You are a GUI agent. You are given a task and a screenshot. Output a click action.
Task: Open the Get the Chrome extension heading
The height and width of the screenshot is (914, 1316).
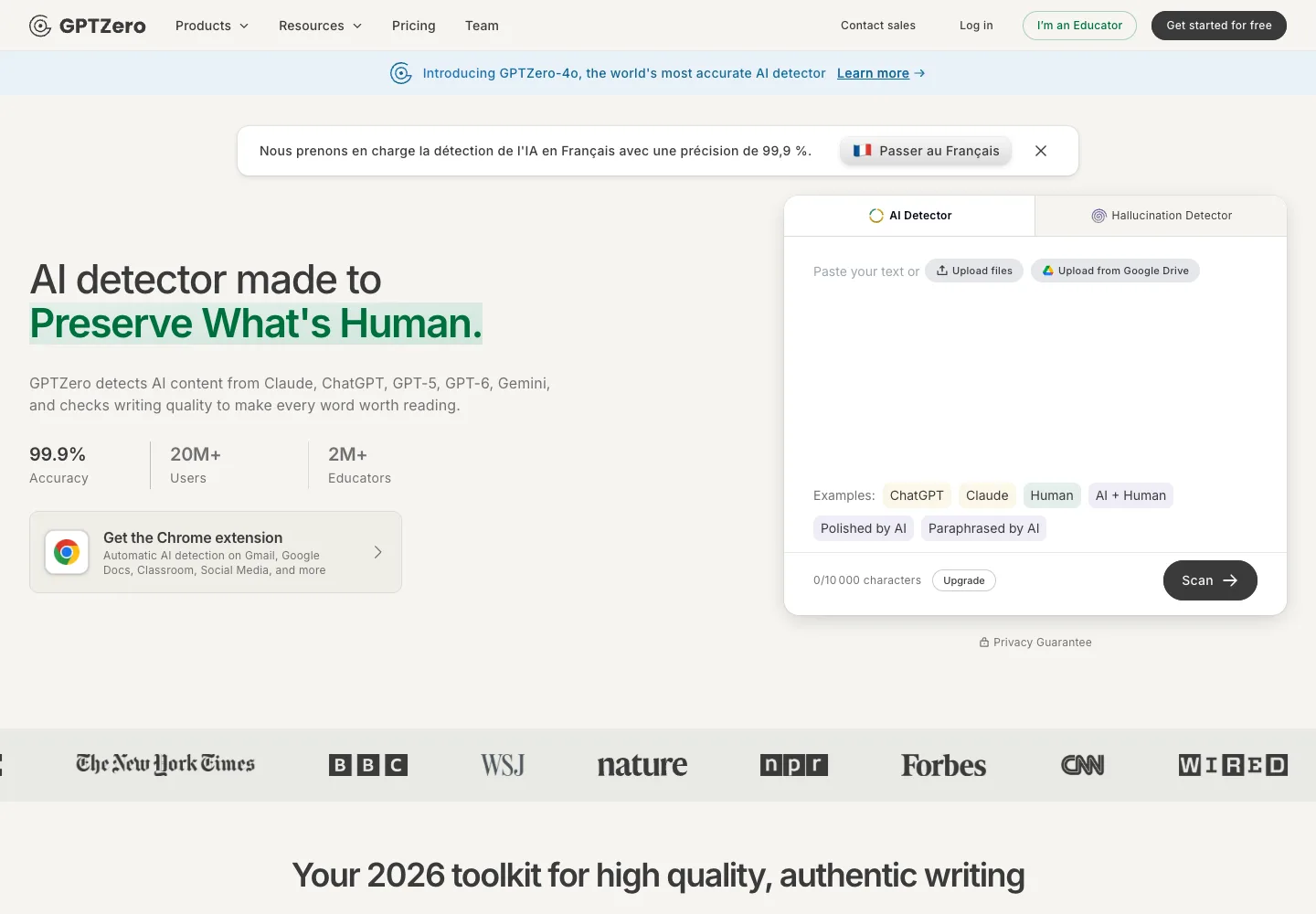[x=193, y=537]
